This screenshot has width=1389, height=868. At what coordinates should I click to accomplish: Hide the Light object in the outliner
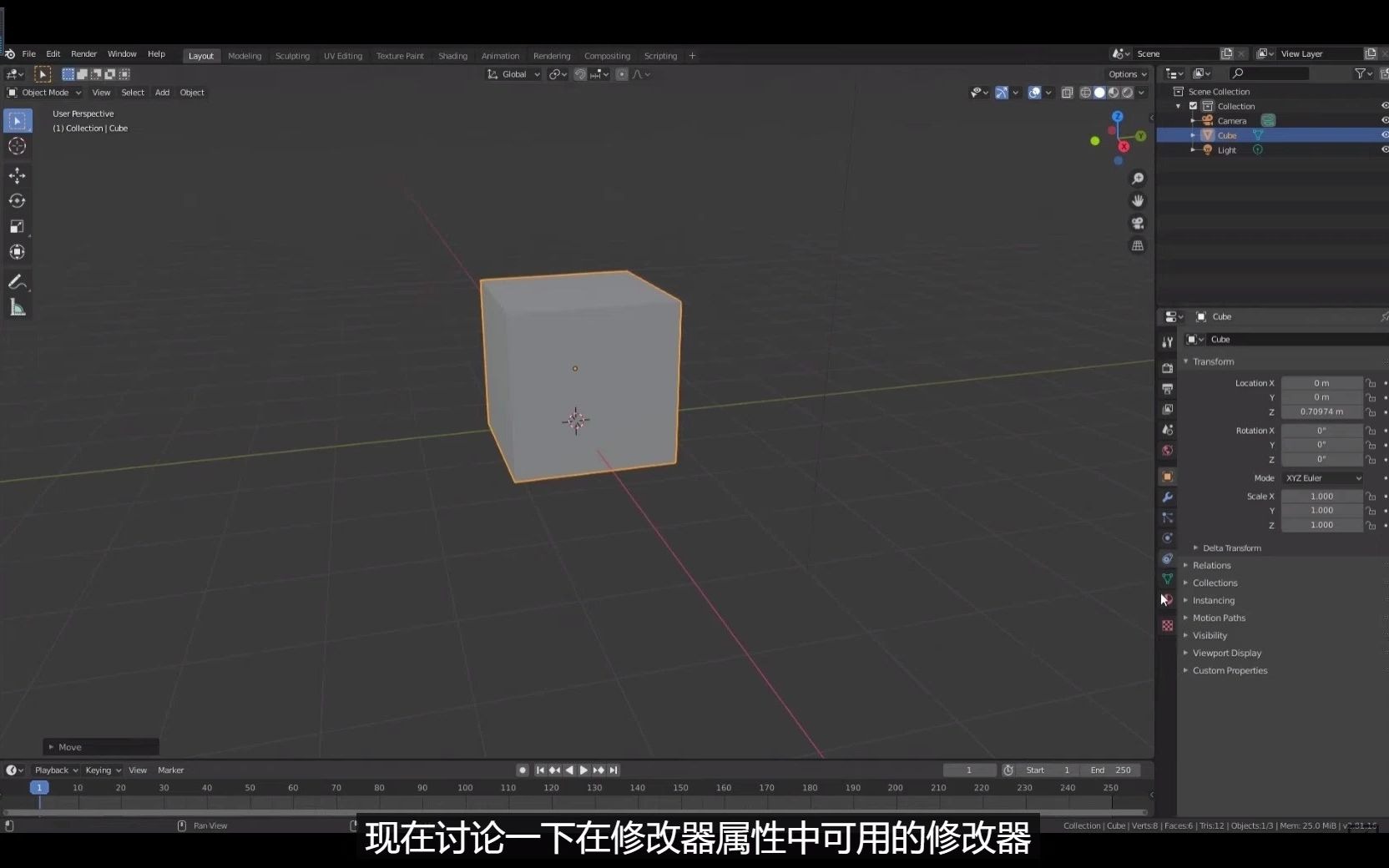pyautogui.click(x=1383, y=149)
